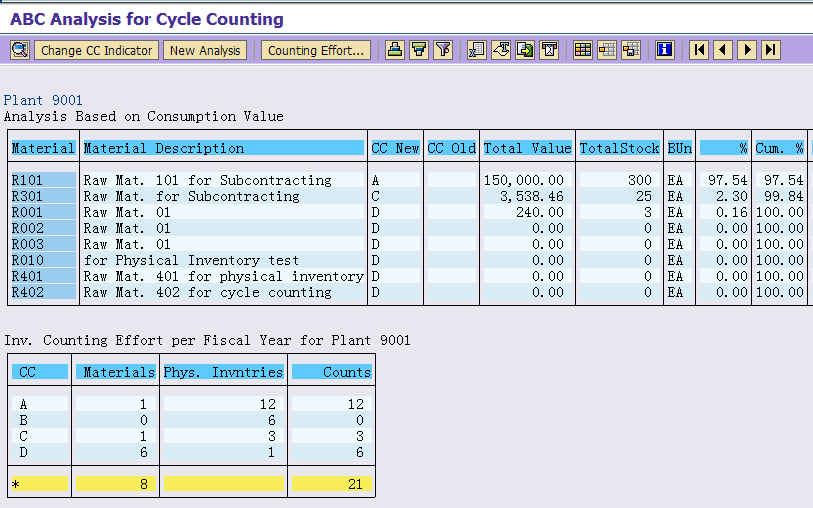Image resolution: width=813 pixels, height=508 pixels.
Task: Sort list in descending order
Action: point(419,50)
